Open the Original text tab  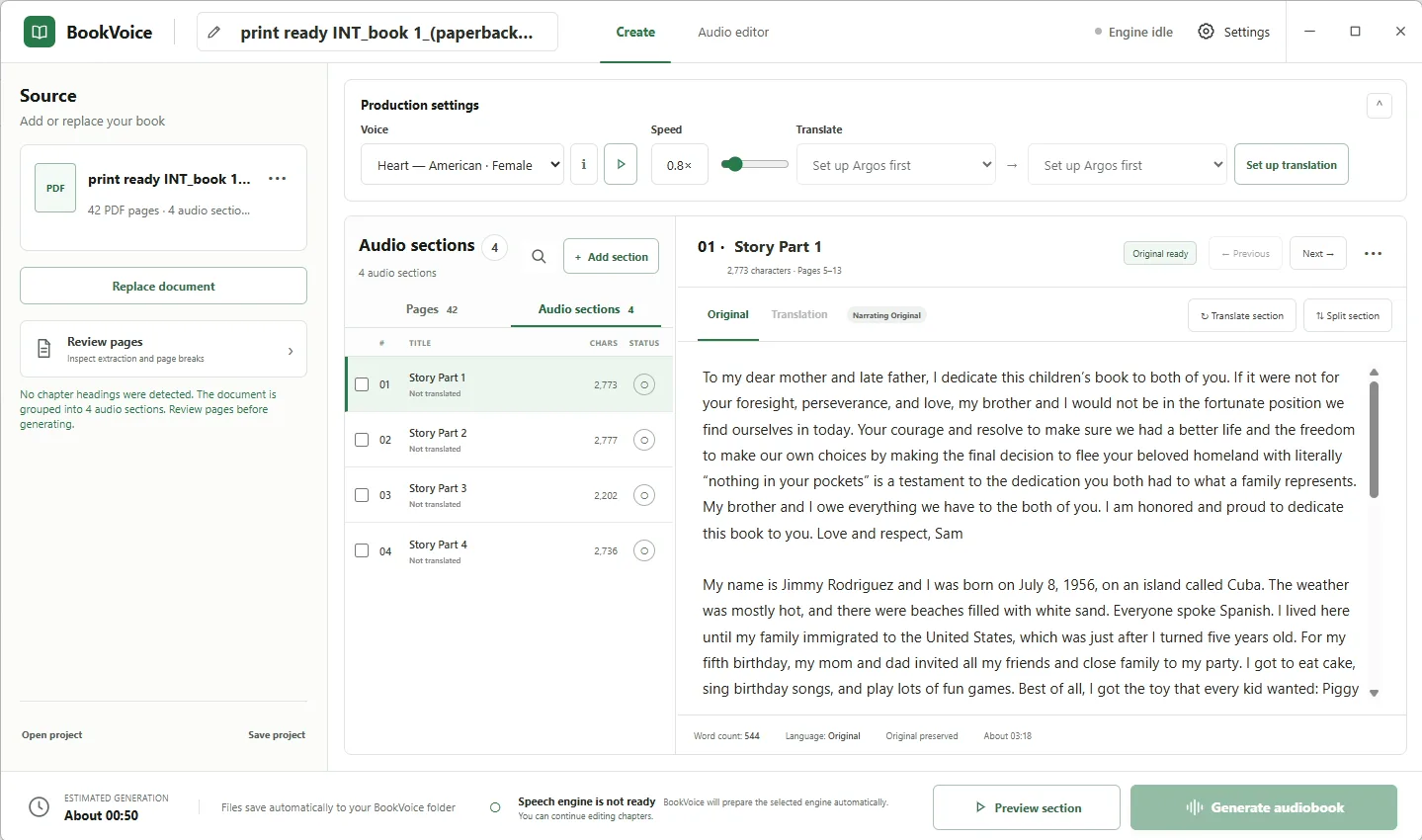click(728, 314)
